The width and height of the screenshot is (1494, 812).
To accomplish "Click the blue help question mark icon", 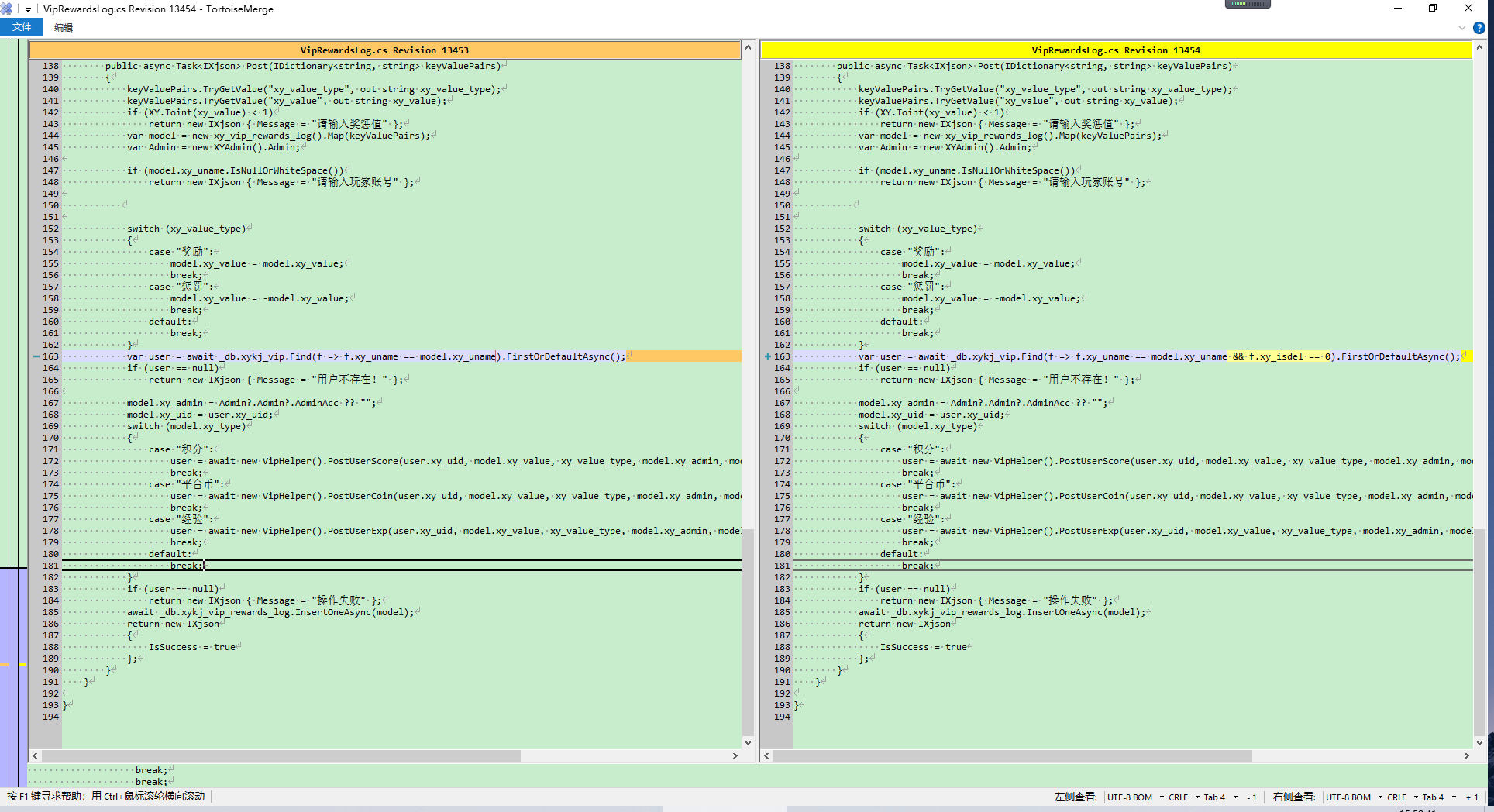I will tap(1479, 28).
